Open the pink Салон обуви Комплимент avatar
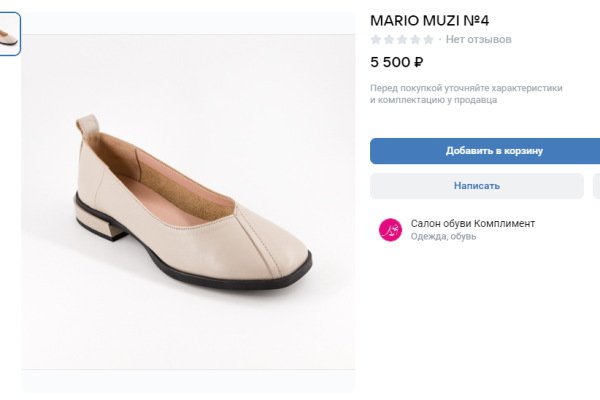The height and width of the screenshot is (400, 600). tap(390, 230)
